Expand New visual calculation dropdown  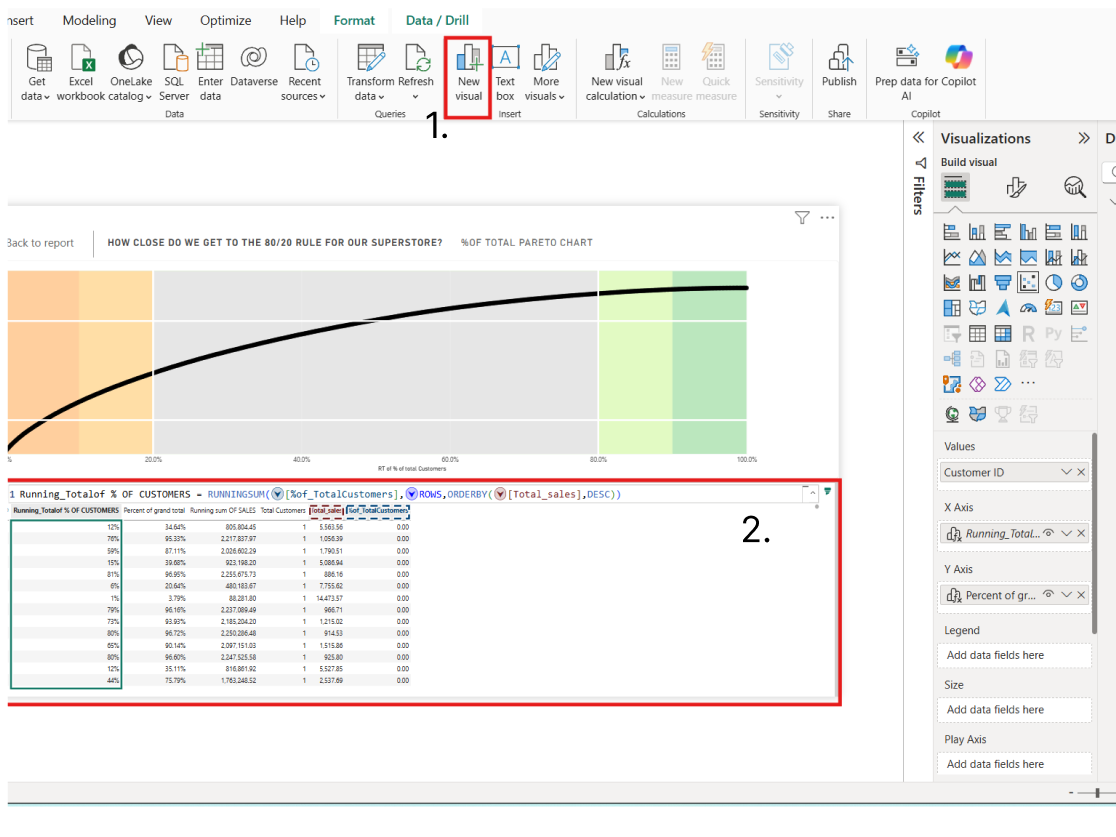(643, 98)
